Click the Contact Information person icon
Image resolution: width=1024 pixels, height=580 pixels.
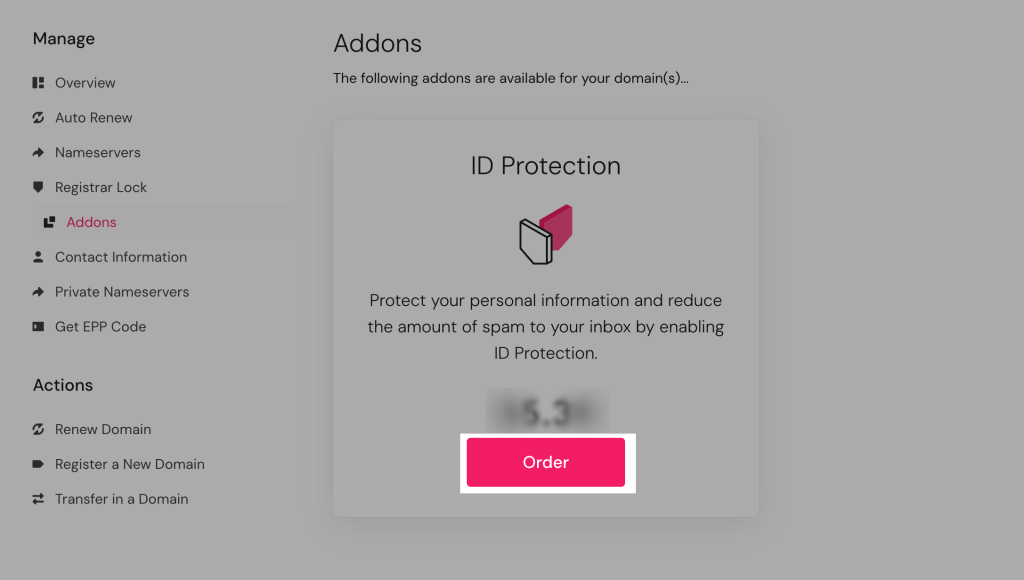coord(38,257)
